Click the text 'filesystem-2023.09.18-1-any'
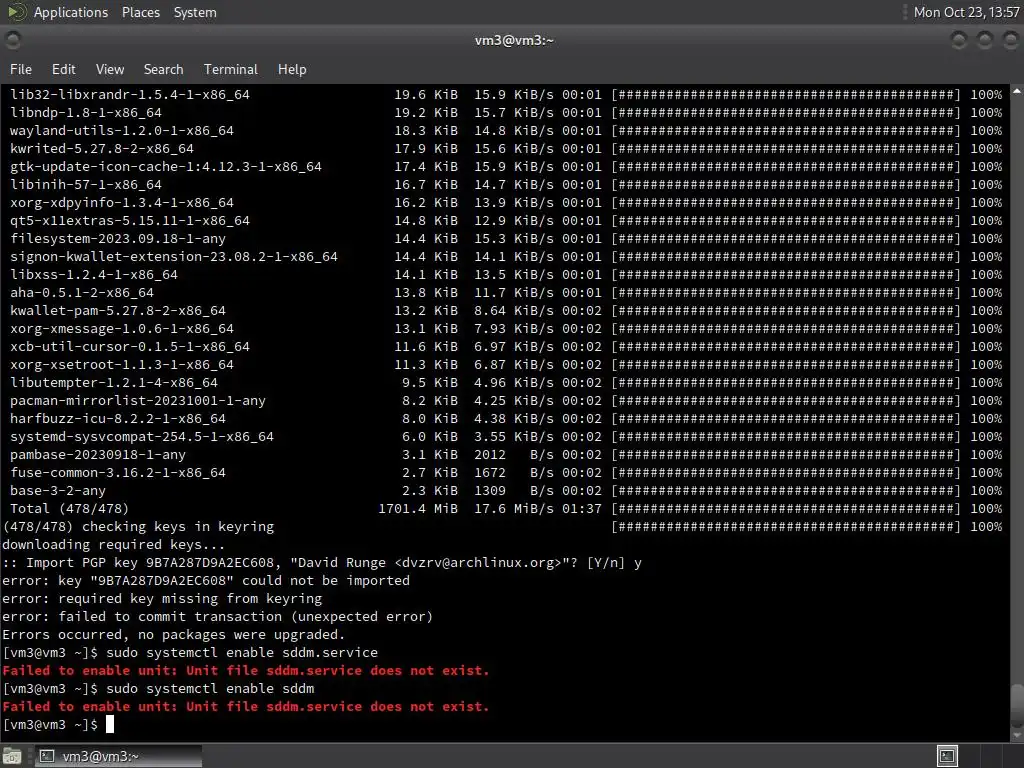1024x768 pixels. point(118,238)
